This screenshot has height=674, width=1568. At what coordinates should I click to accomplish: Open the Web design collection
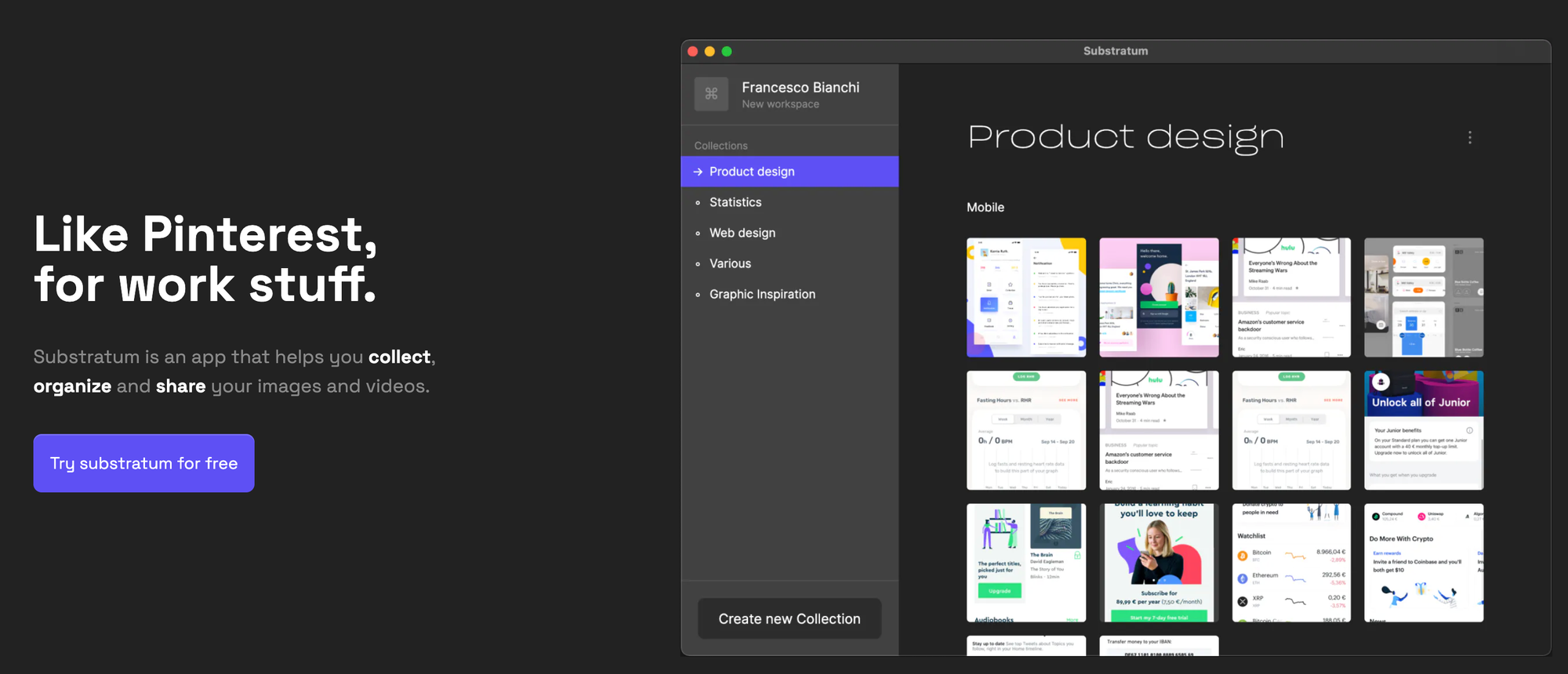789,233
